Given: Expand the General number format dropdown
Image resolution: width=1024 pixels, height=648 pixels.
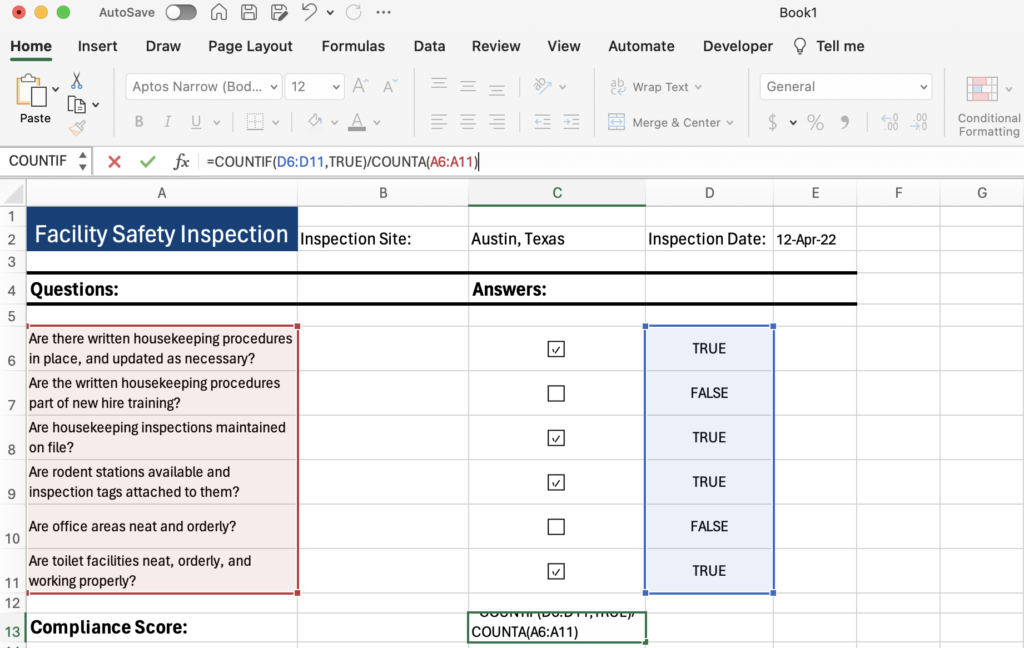Looking at the screenshot, I should point(923,87).
